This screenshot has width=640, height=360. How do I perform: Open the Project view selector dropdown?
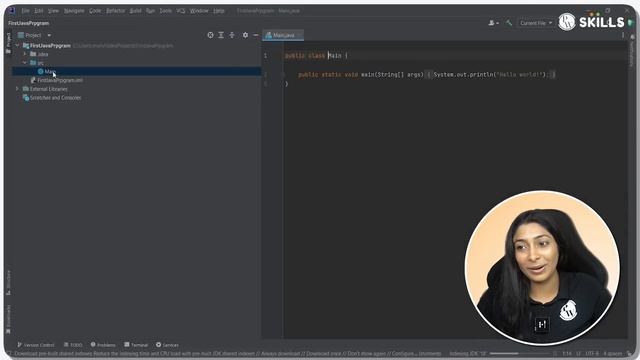pos(35,35)
